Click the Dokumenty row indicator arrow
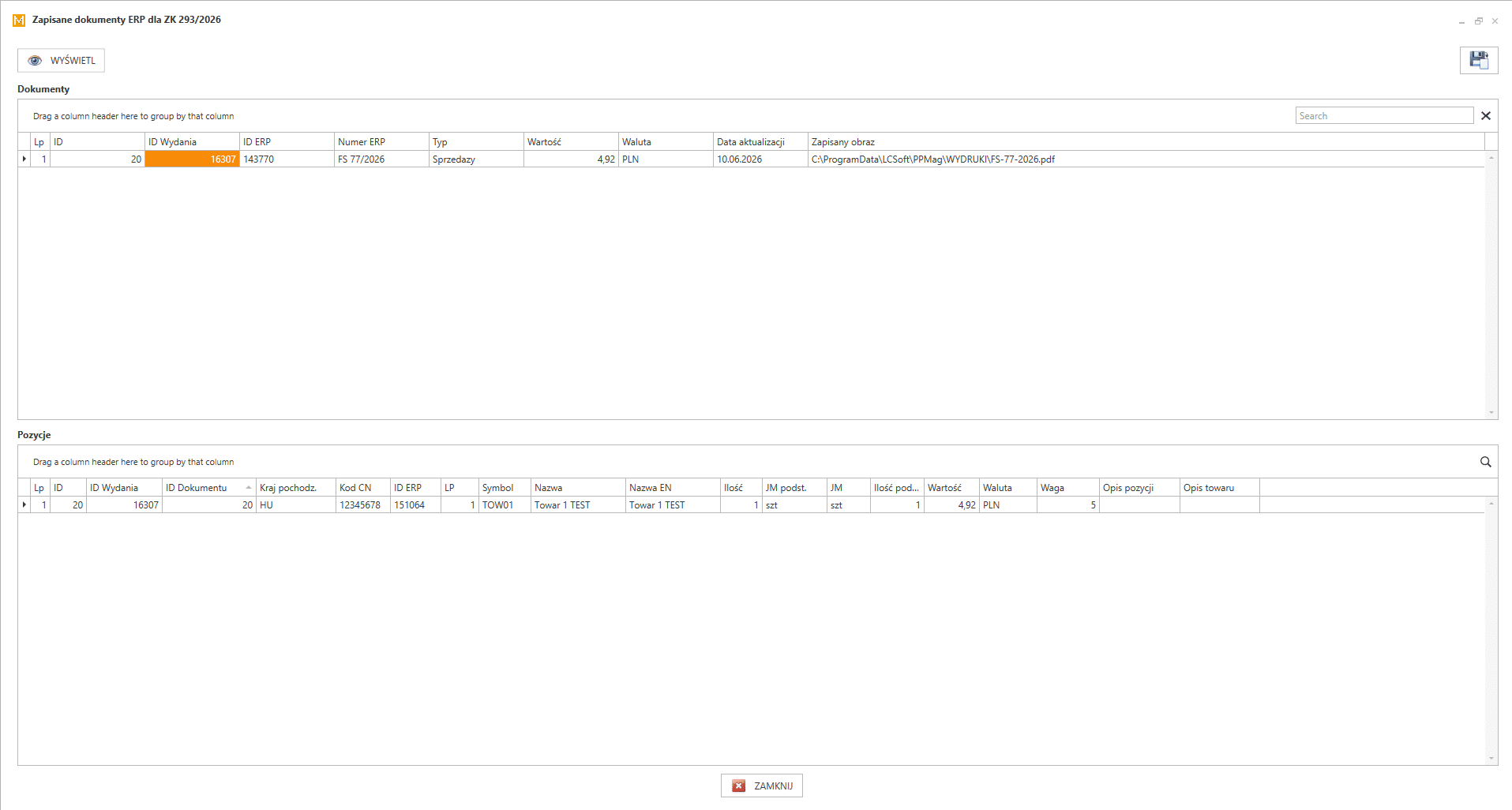This screenshot has width=1512, height=810. click(x=24, y=159)
